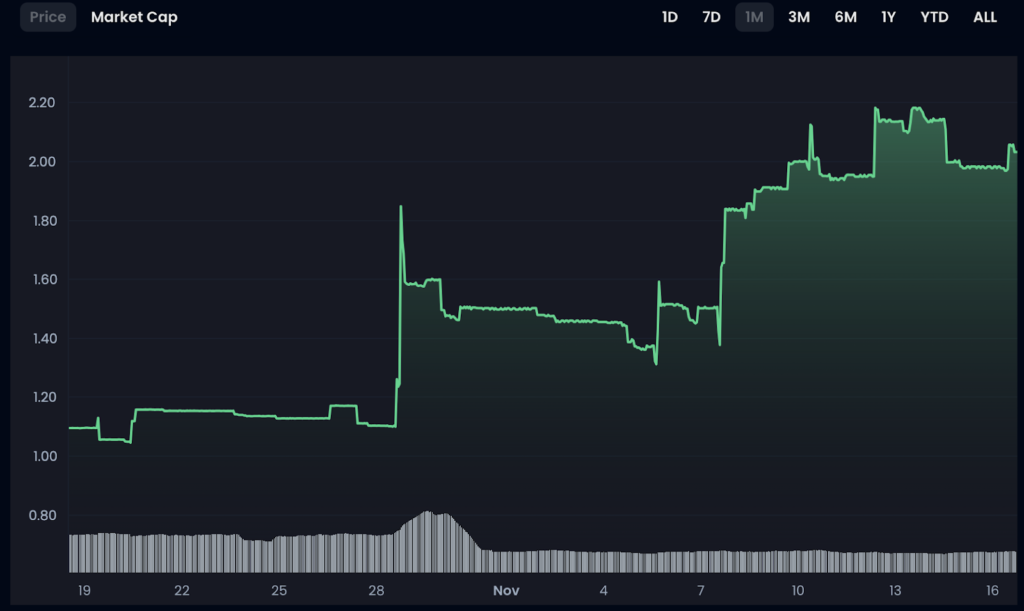Click the 10 date label on x-axis

[x=798, y=591]
